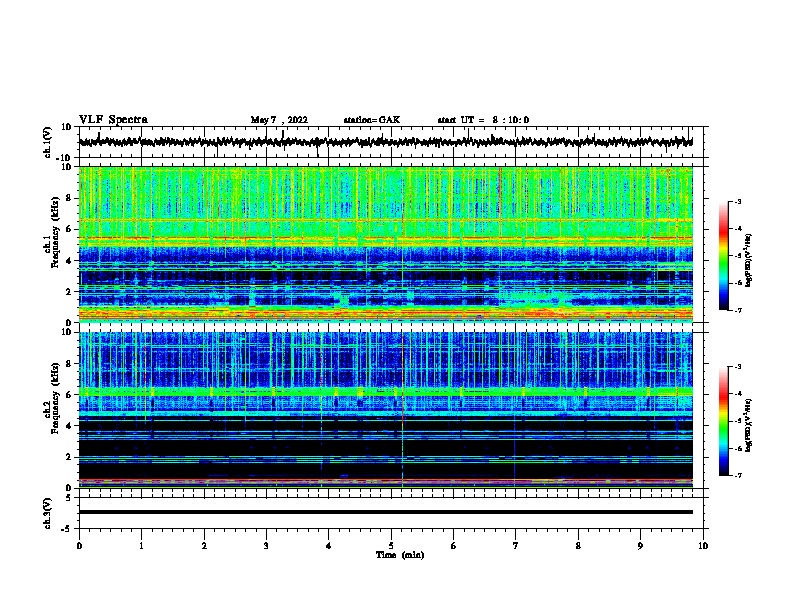This screenshot has height=612, width=792.
Task: Click the "station=GAK" header label
Action: click(x=372, y=120)
